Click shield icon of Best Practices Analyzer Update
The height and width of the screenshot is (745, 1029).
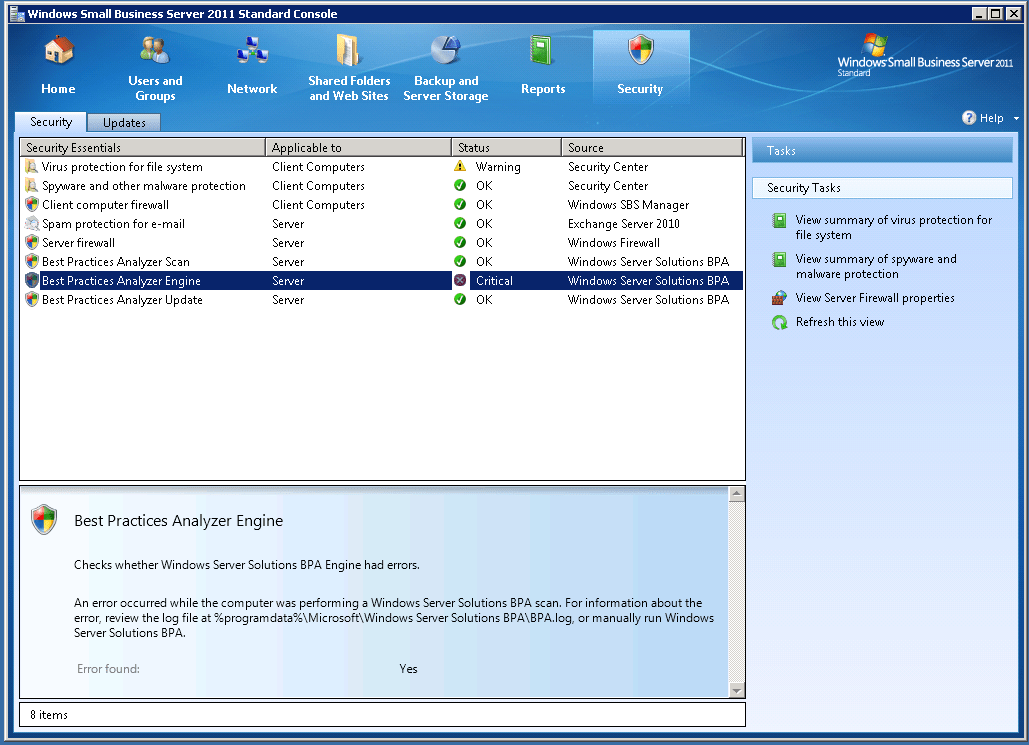tap(32, 300)
